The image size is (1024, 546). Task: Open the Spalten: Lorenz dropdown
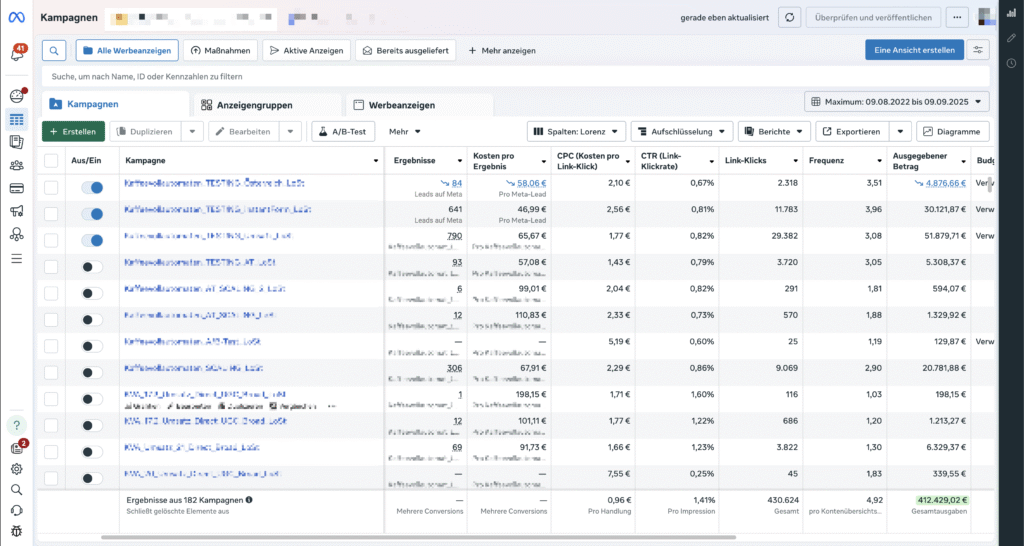point(576,131)
